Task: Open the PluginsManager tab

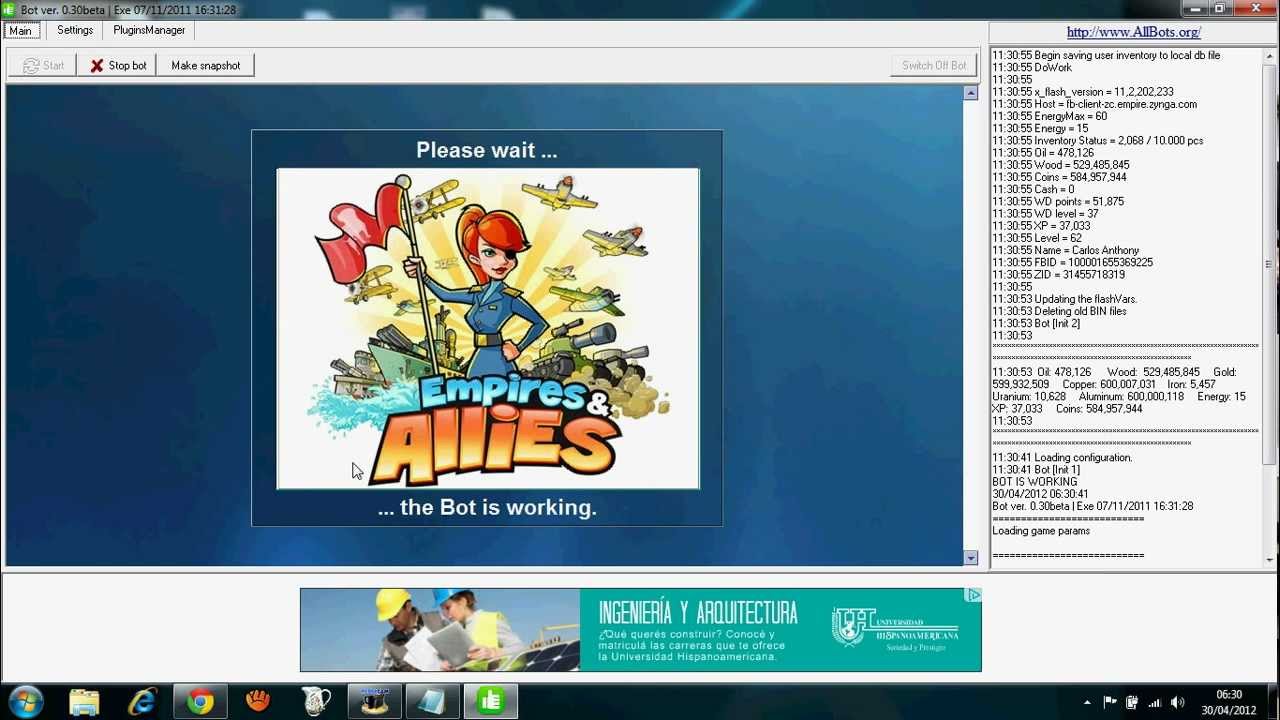Action: (x=149, y=30)
